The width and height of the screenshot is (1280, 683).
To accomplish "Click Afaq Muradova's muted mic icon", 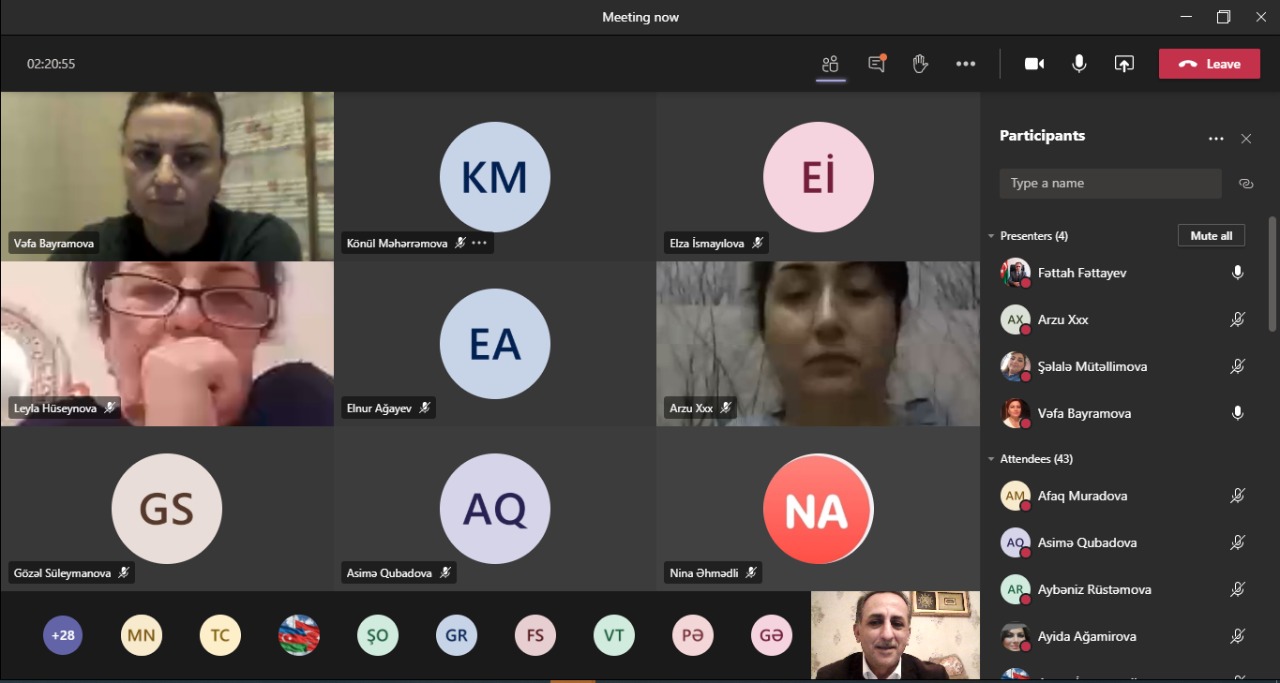I will pos(1237,496).
